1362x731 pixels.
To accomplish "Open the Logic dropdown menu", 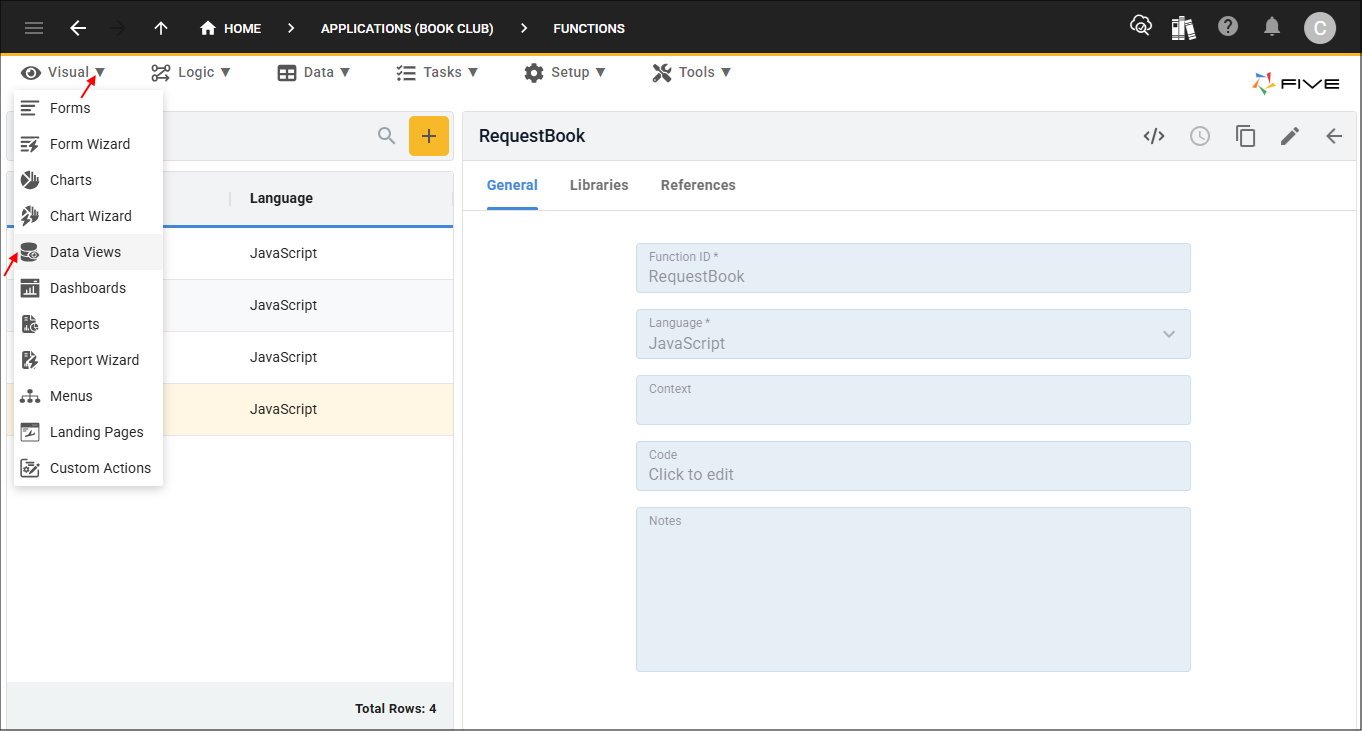I will click(191, 71).
